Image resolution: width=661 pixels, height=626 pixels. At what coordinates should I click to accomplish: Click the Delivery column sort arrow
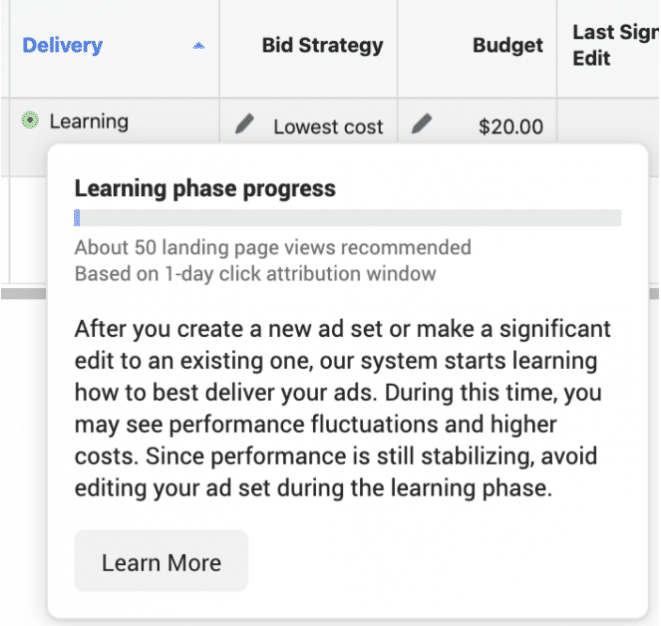tap(199, 46)
